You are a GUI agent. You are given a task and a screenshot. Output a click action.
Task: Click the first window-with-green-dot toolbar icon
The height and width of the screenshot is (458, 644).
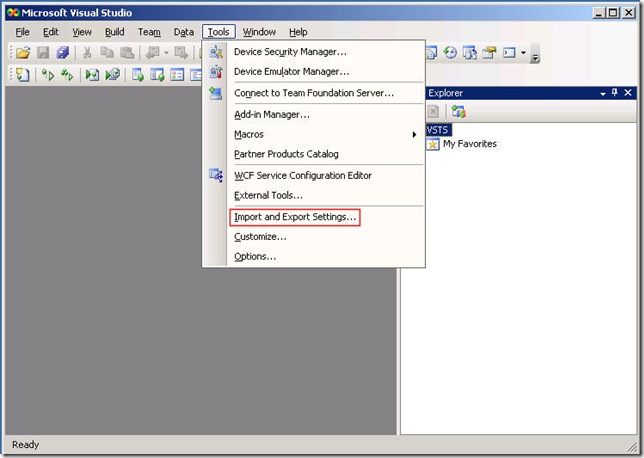(138, 75)
